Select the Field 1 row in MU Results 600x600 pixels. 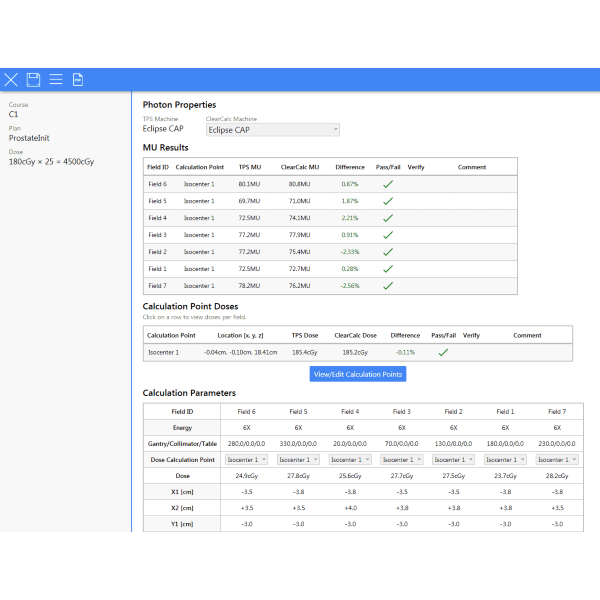(x=330, y=269)
